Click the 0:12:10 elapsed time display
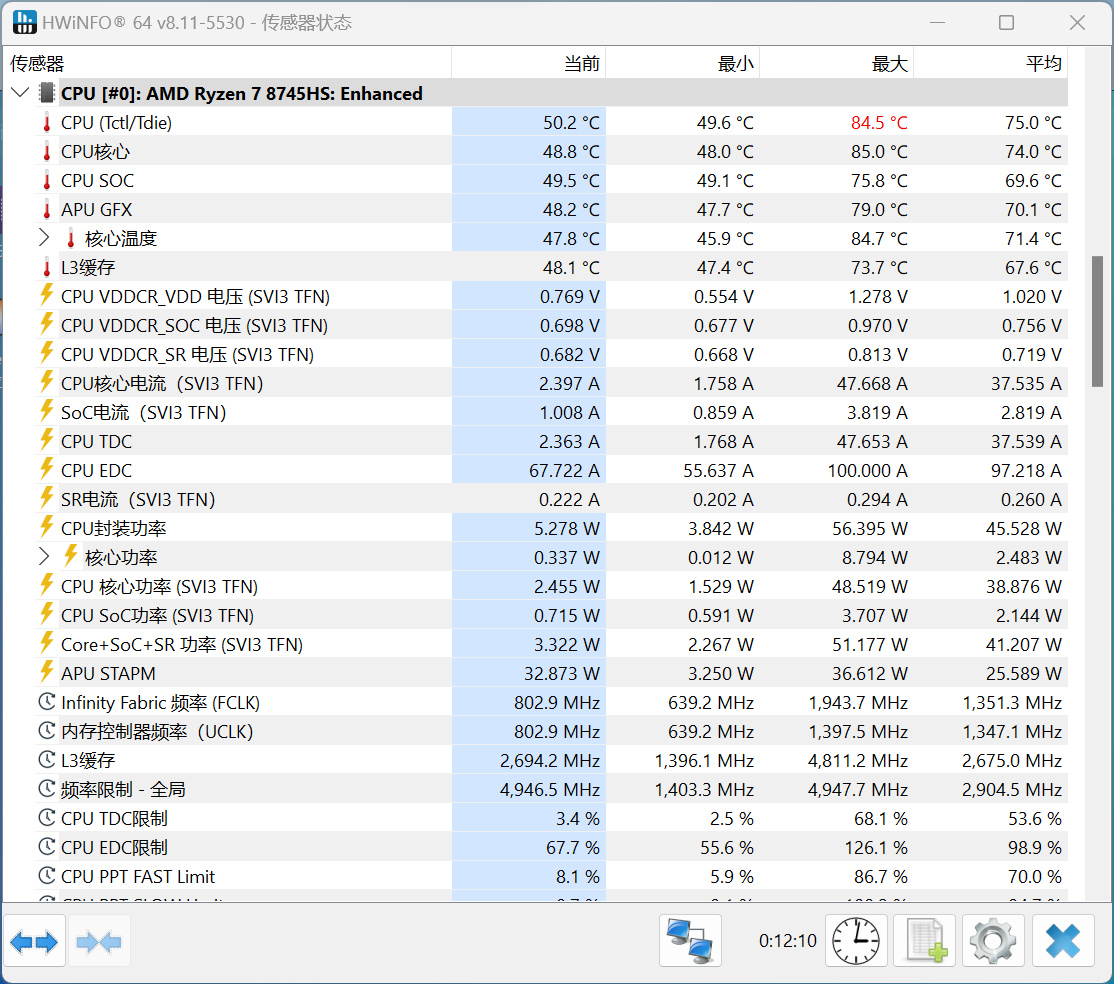This screenshot has width=1114, height=984. [787, 941]
